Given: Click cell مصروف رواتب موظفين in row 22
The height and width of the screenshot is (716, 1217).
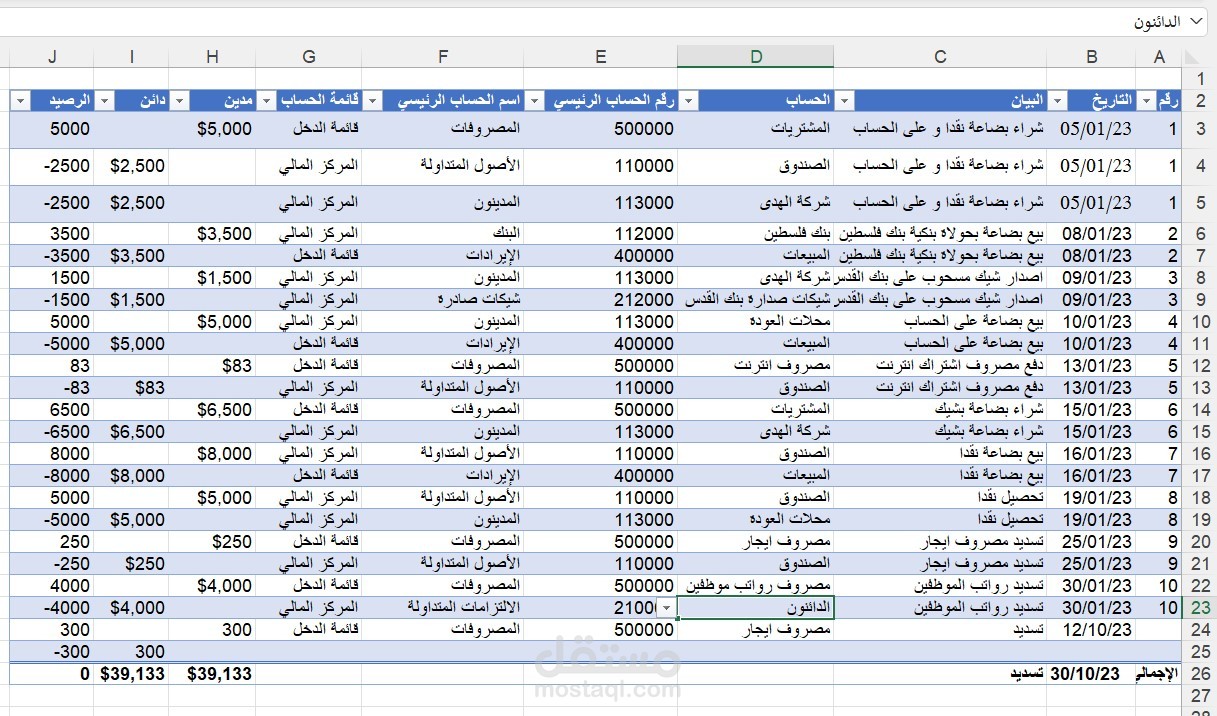Looking at the screenshot, I should [x=756, y=586].
